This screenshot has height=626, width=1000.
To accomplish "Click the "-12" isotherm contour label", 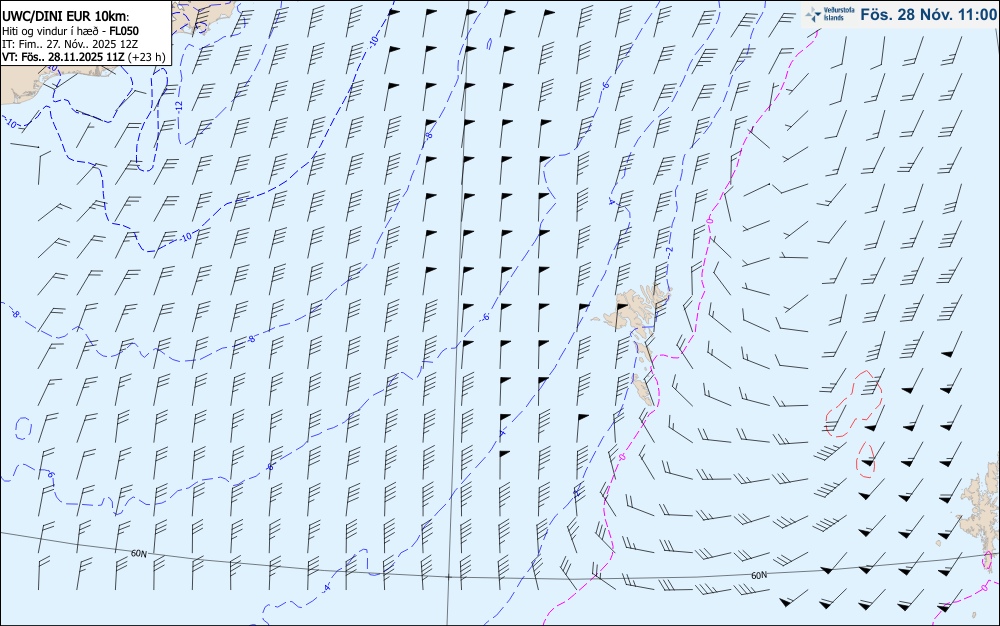I will (179, 106).
